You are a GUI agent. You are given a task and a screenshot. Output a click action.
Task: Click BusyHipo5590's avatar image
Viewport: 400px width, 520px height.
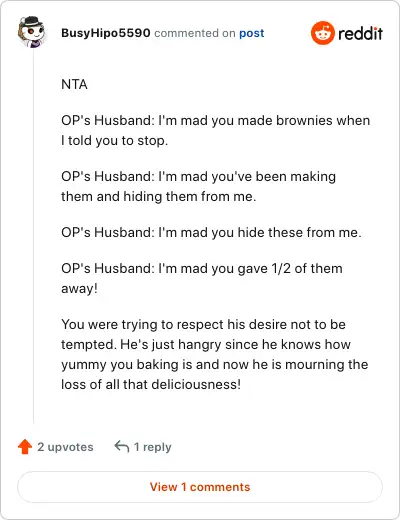[x=32, y=32]
